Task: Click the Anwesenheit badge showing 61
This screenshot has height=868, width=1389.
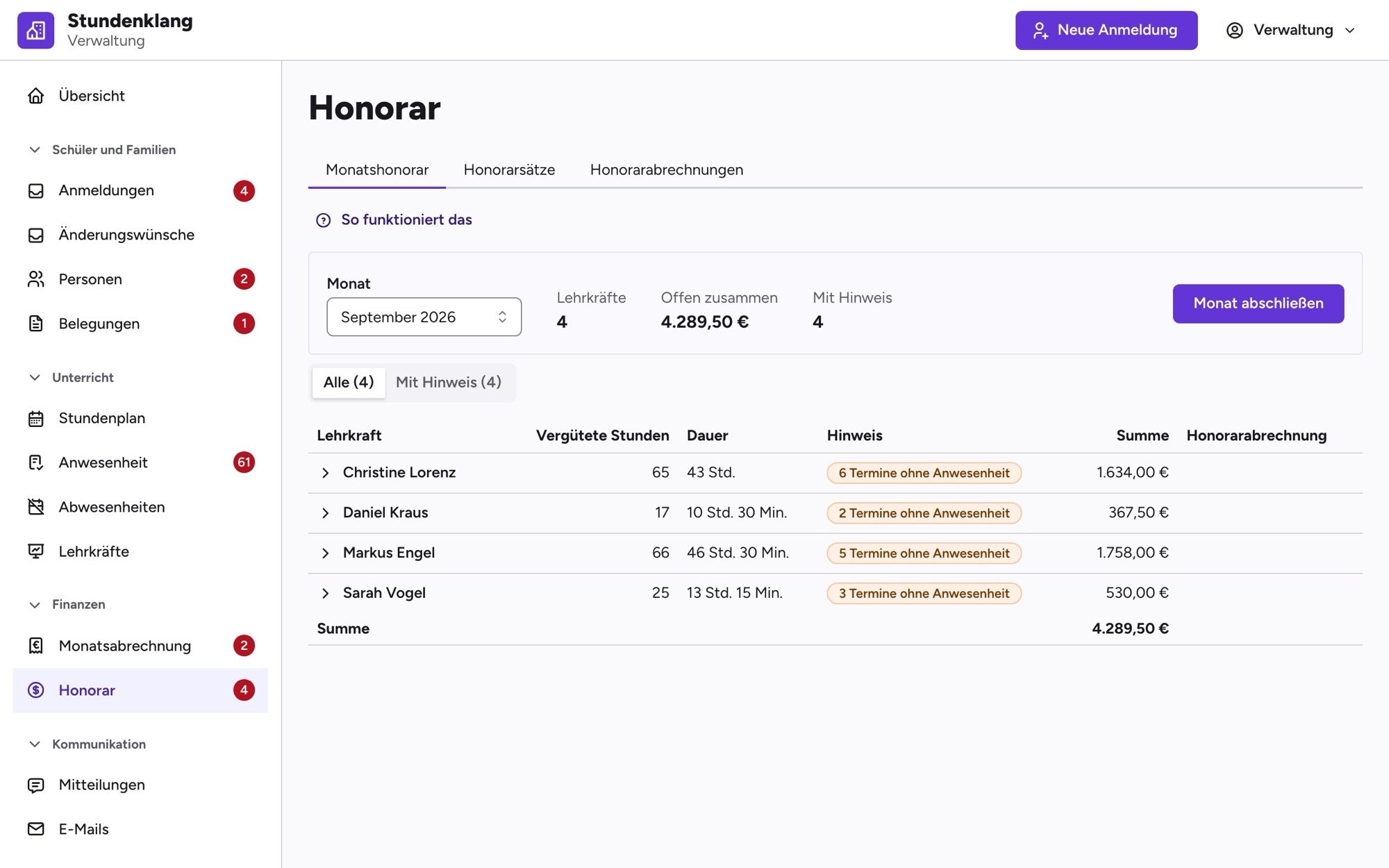Action: [244, 462]
